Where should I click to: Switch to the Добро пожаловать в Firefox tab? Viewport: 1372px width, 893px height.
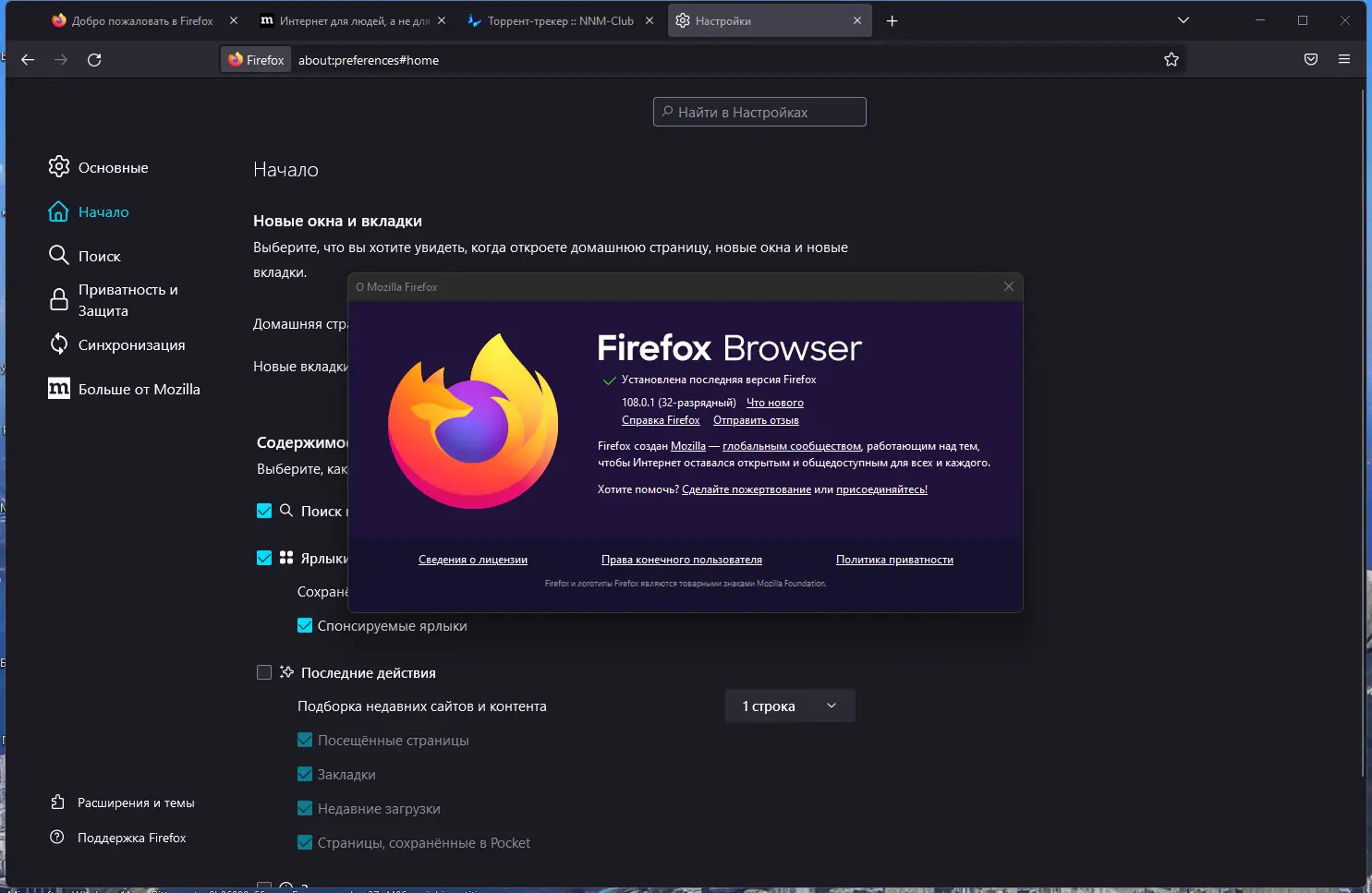145,21
